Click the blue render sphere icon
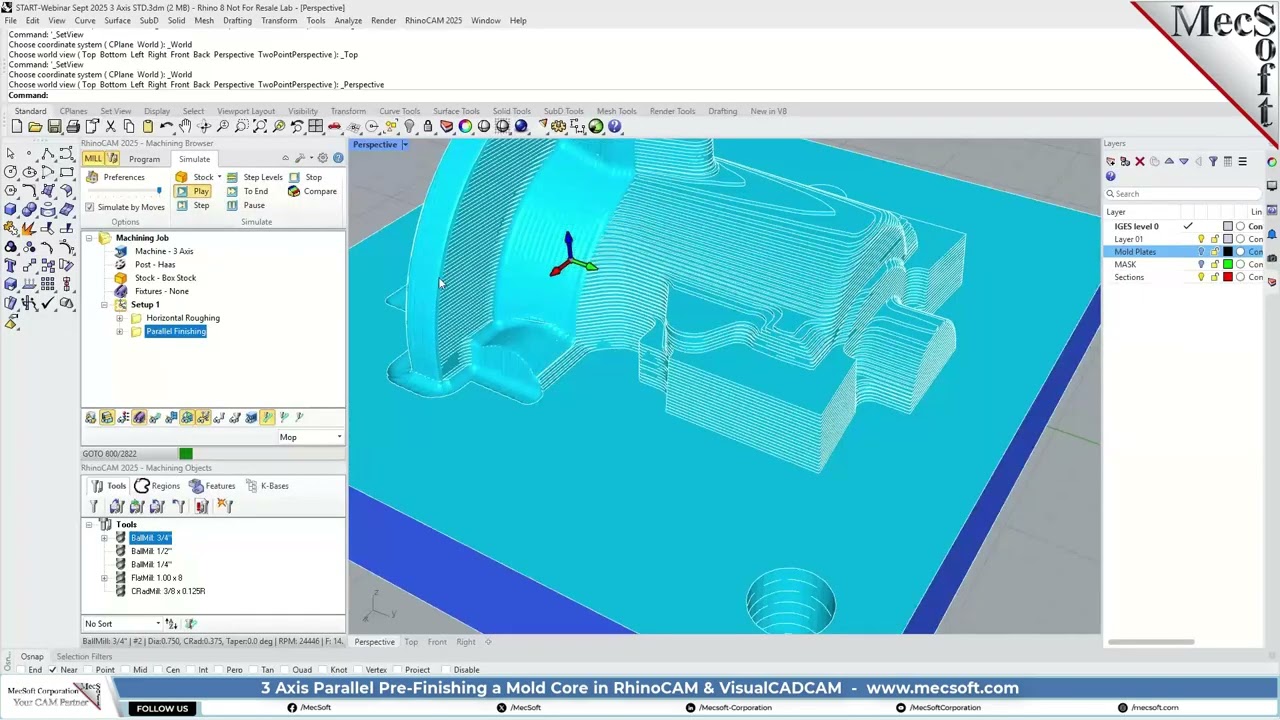Screen dimensions: 1280x720 [x=521, y=126]
